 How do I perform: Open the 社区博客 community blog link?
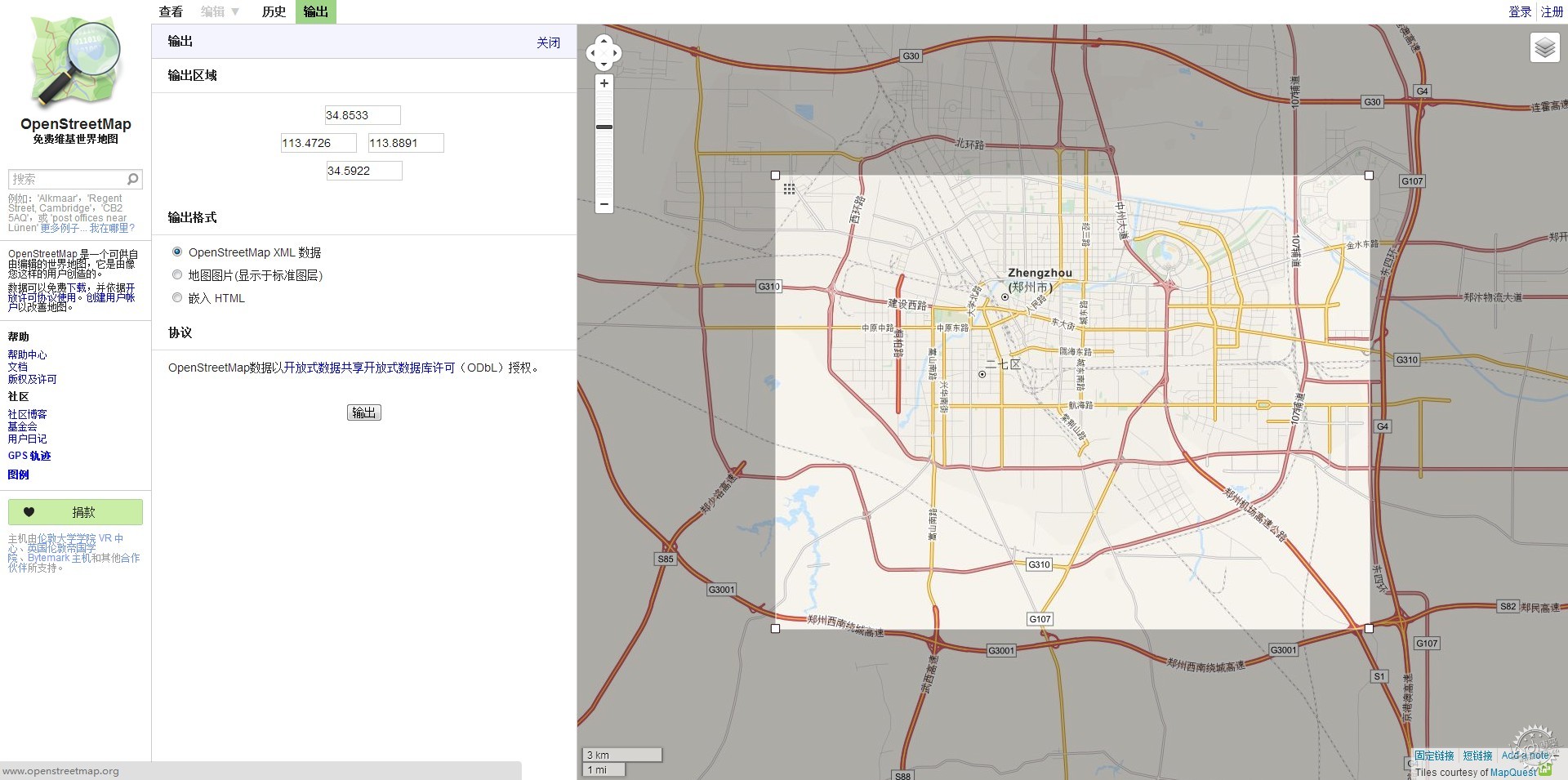(x=28, y=414)
